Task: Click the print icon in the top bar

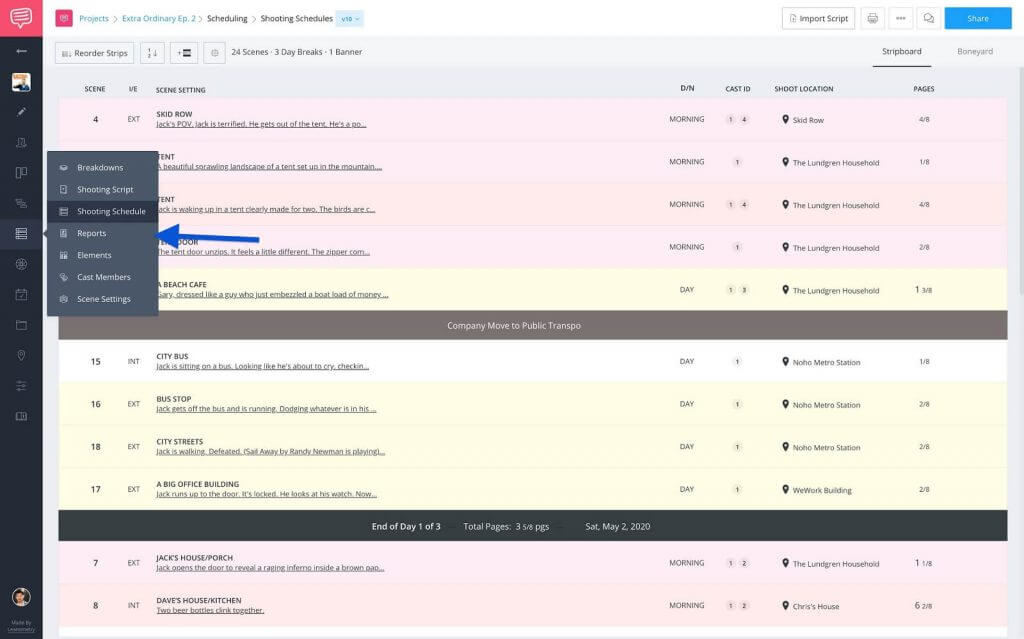Action: click(872, 18)
